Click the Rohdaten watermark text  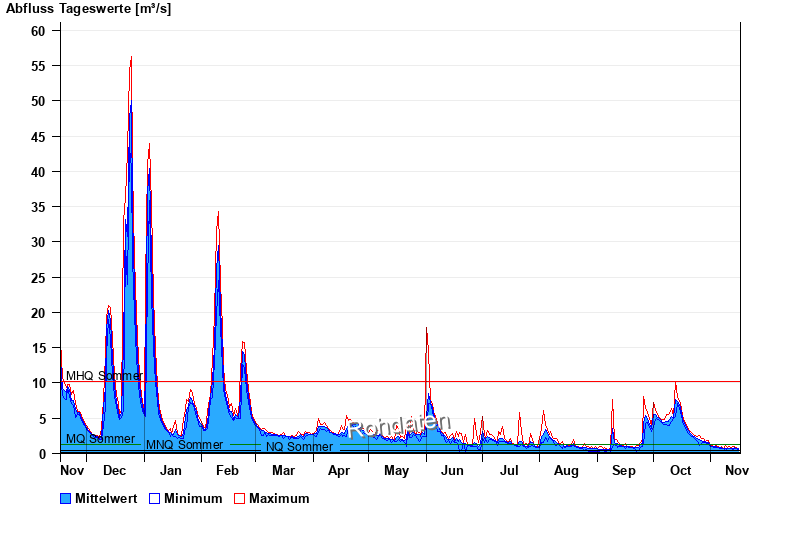[x=400, y=426]
